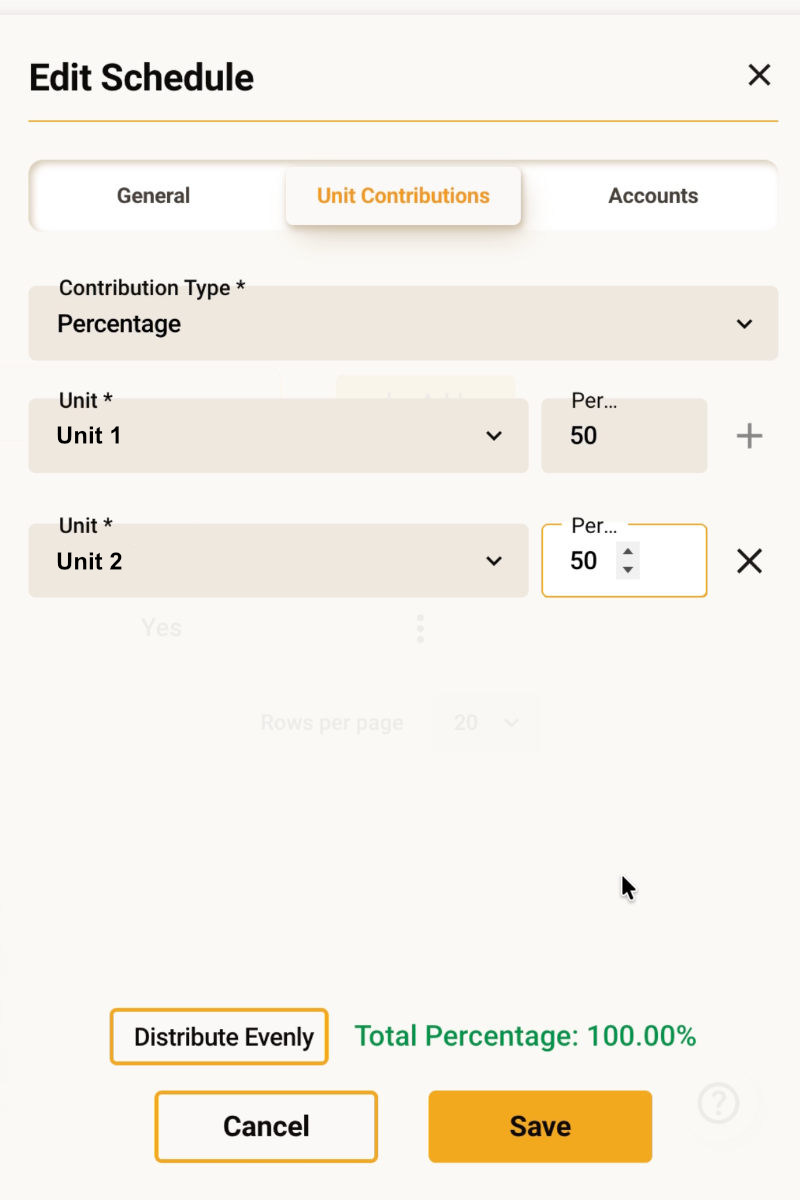The image size is (800, 1200).
Task: Increase Unit 2 percentage with up arrow
Action: [628, 551]
